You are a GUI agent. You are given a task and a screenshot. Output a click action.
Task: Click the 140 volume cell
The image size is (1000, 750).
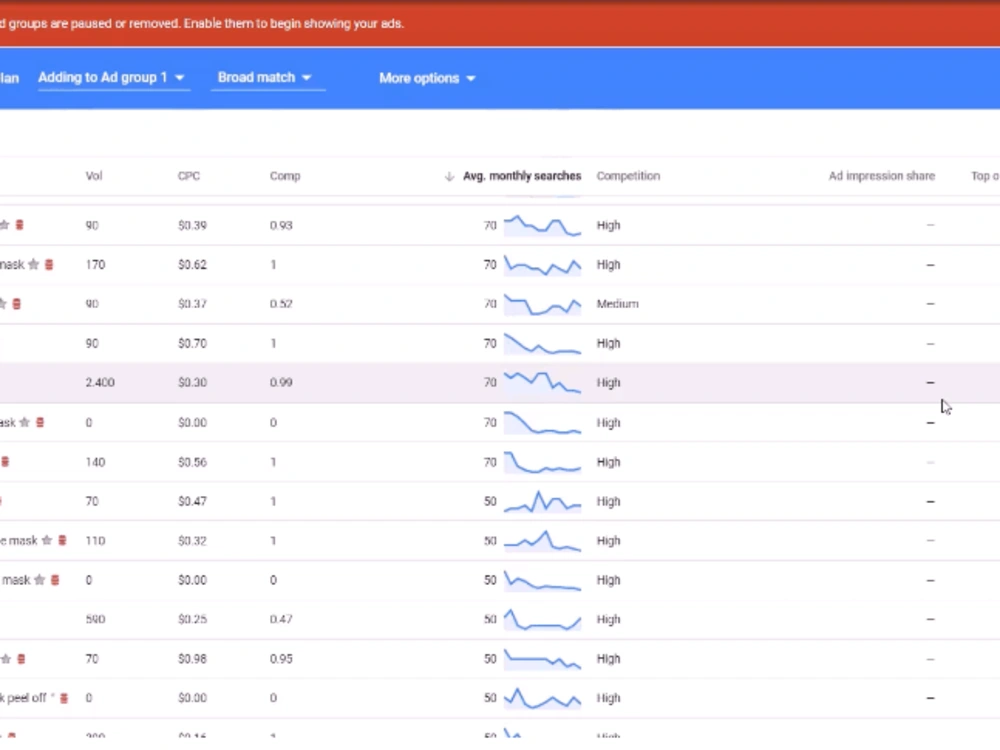pos(95,462)
